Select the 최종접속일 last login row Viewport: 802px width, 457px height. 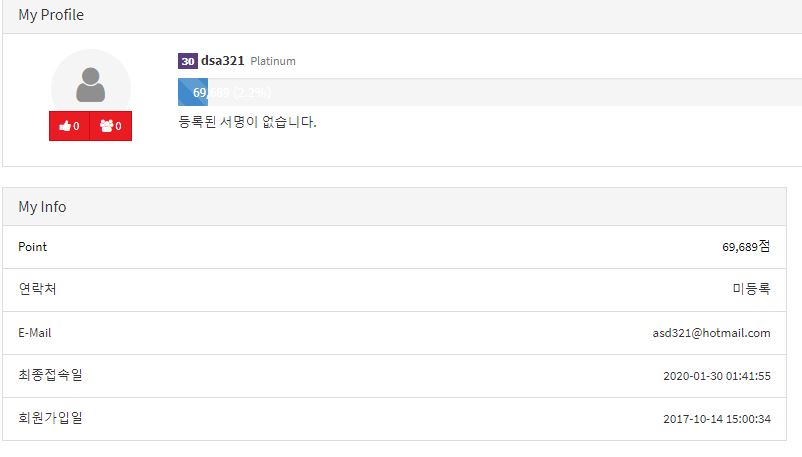[x=394, y=376]
